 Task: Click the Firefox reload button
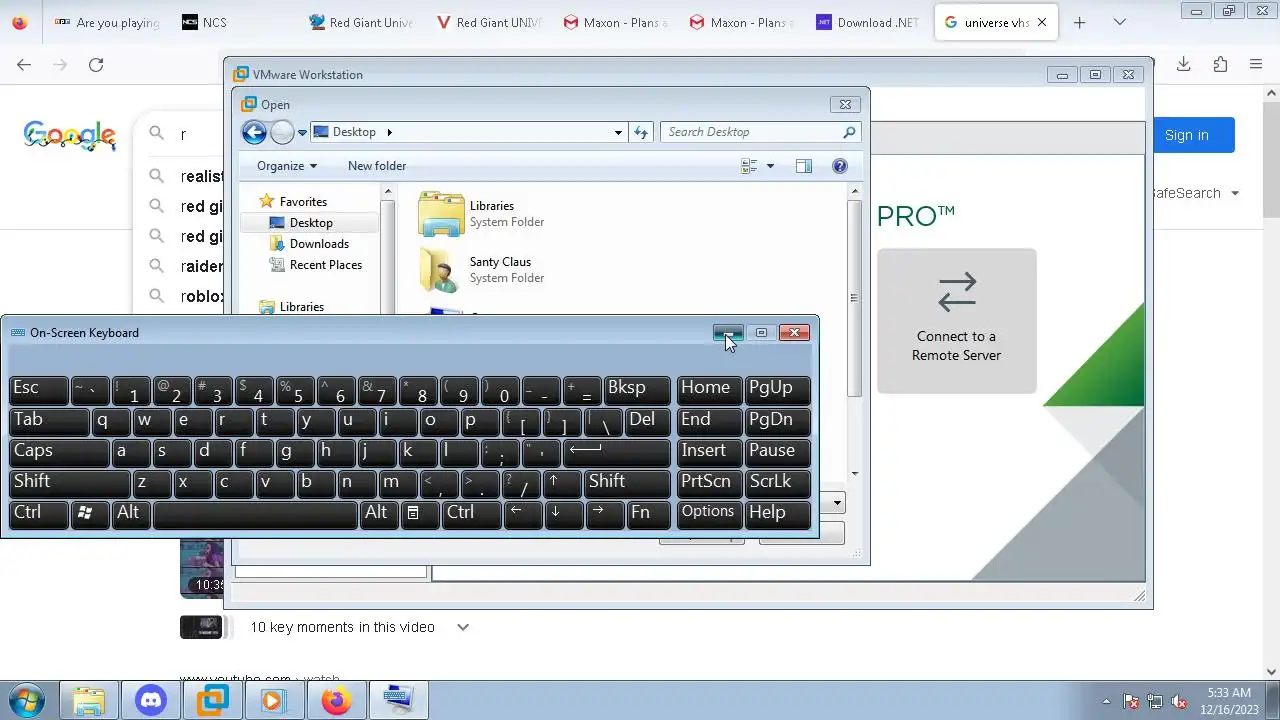coord(96,64)
